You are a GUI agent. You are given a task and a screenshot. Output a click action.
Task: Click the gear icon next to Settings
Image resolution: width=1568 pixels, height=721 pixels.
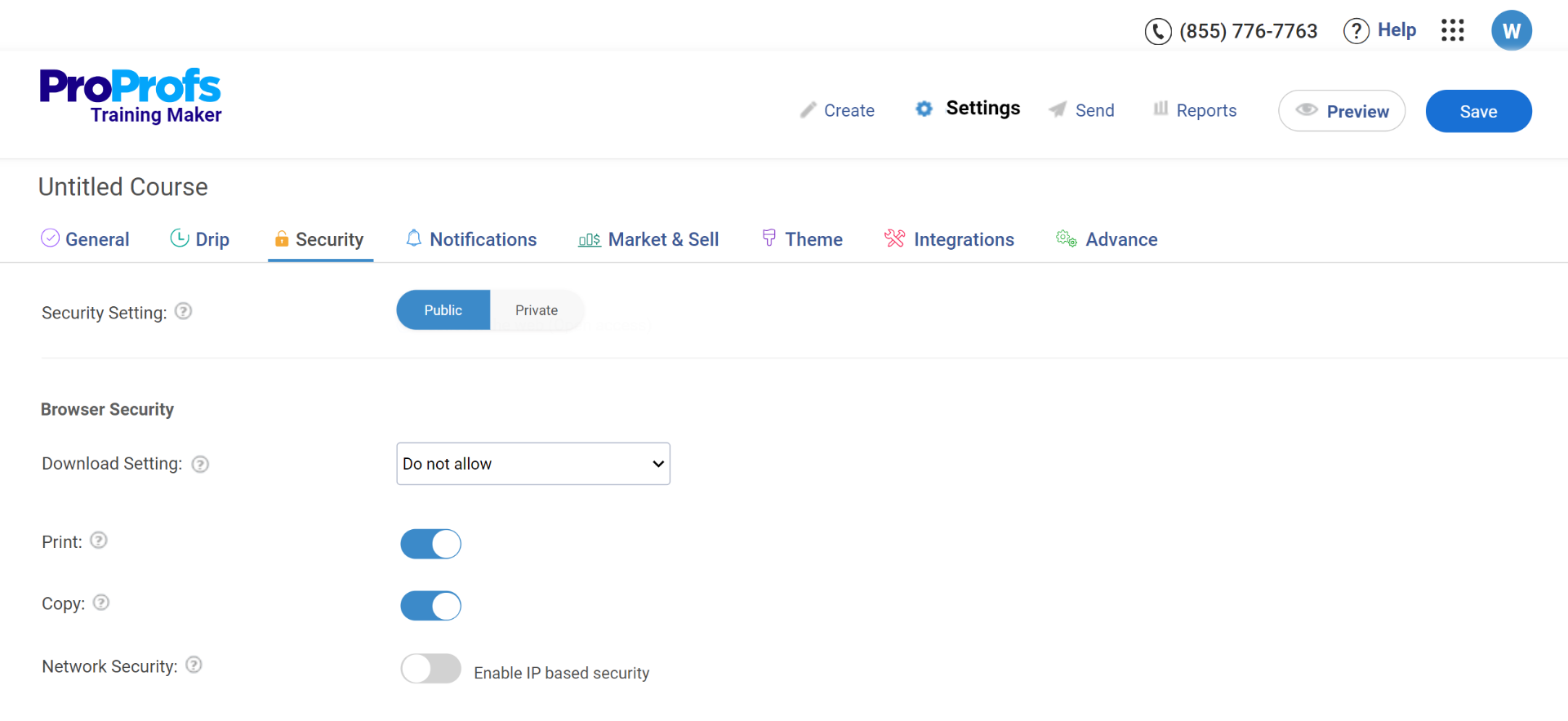tap(924, 109)
